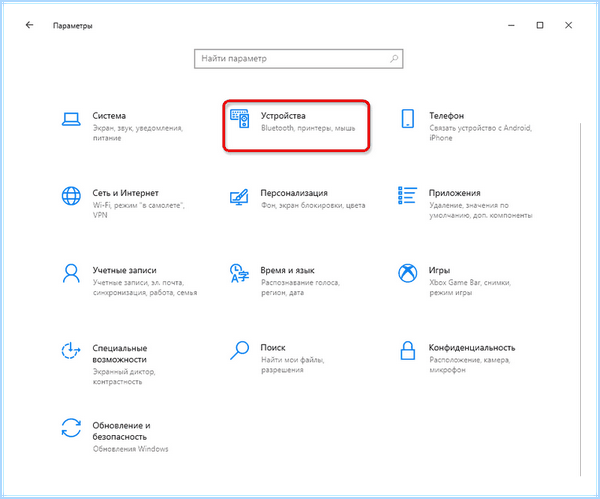Open the Конфиденциальность lock icon
The image size is (600, 499).
pos(408,351)
